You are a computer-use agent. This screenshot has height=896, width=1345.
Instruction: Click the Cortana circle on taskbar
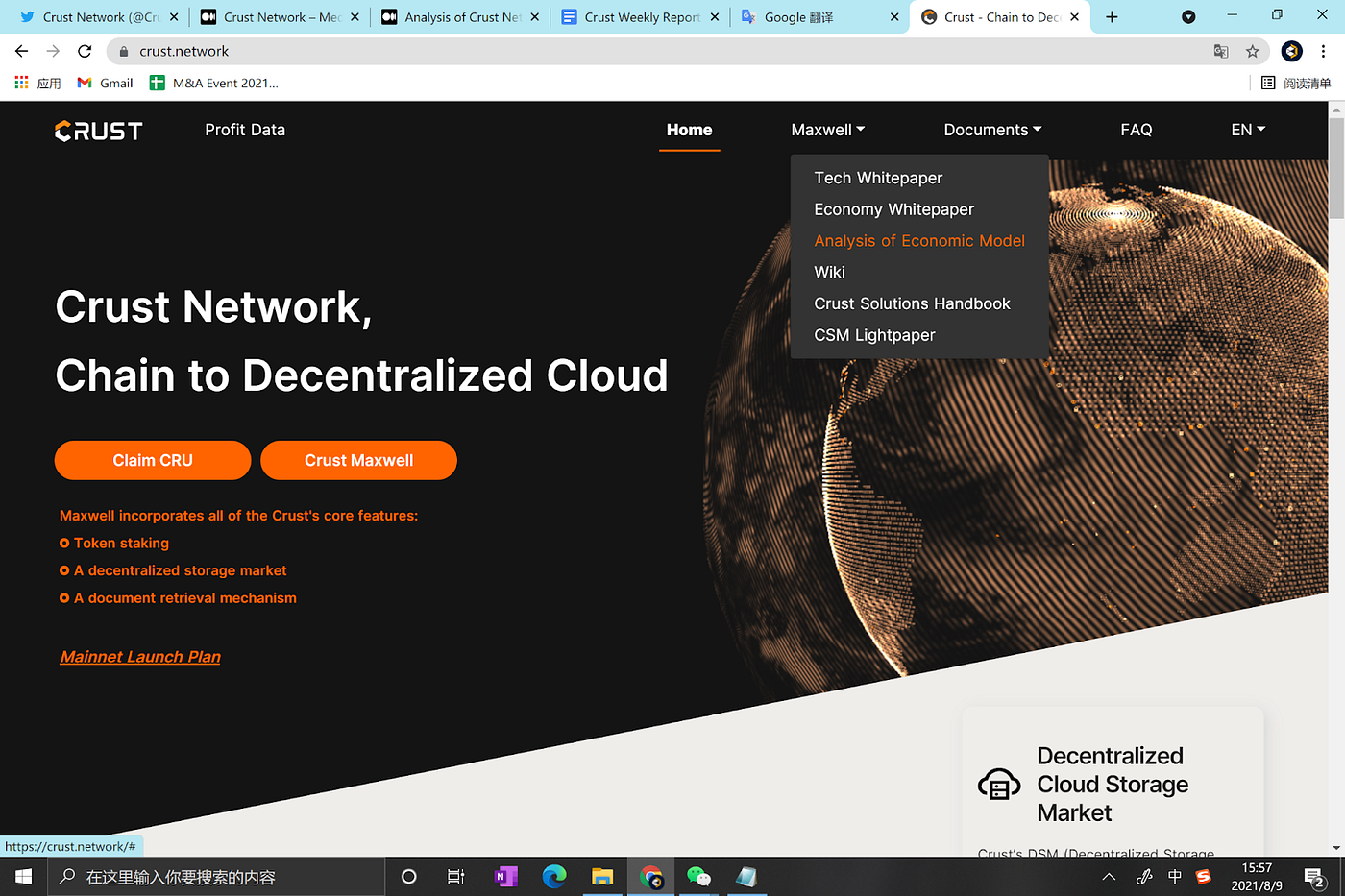point(408,877)
